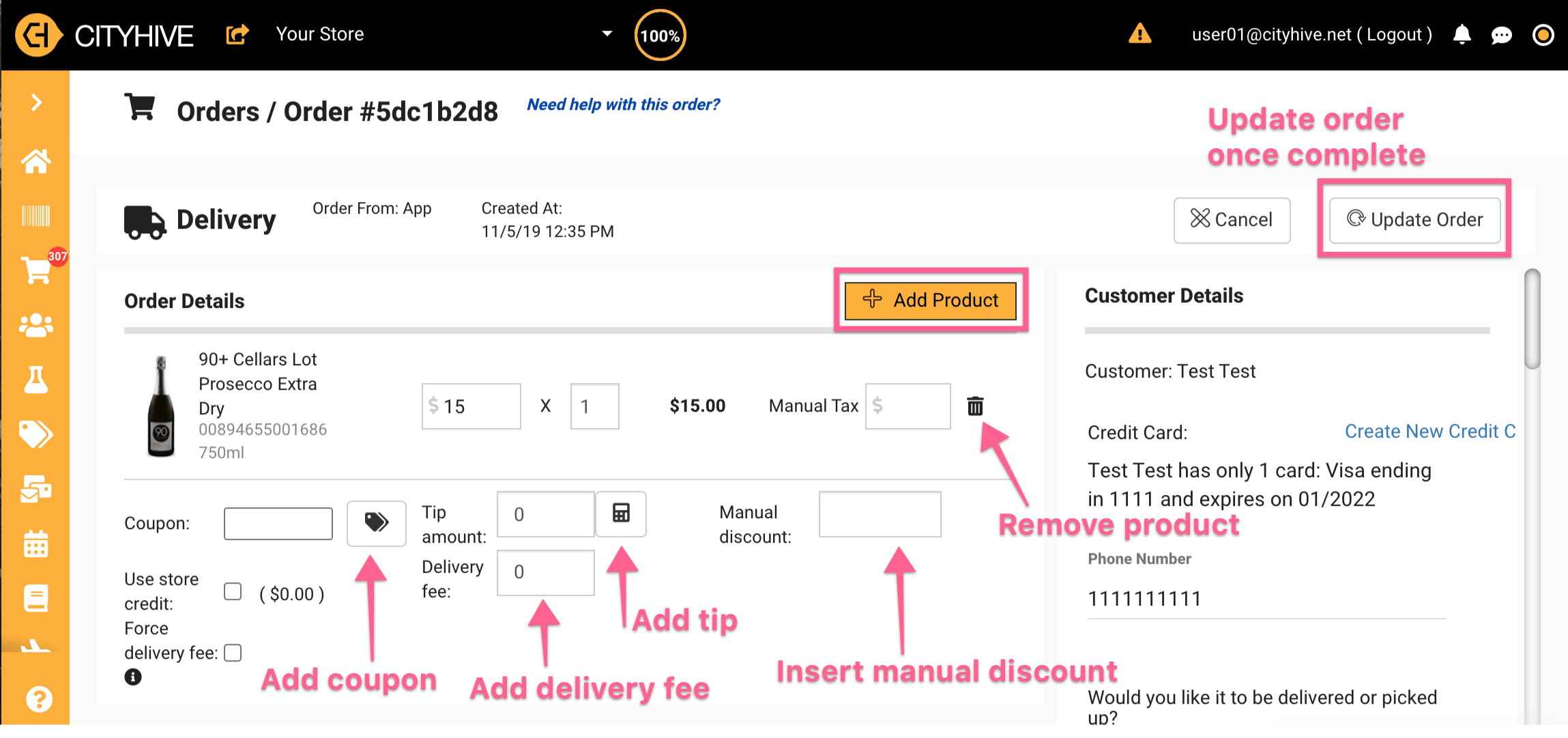Expand the Your Store dropdown
This screenshot has height=738, width=1568.
[x=607, y=33]
